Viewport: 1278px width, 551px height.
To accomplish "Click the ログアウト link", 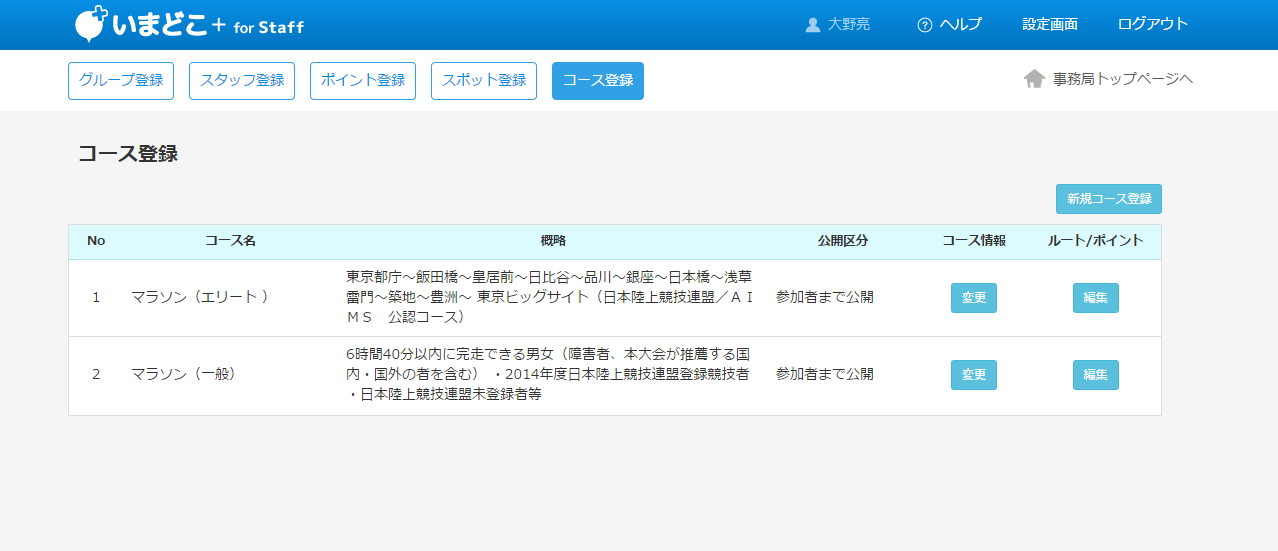I will point(1152,25).
